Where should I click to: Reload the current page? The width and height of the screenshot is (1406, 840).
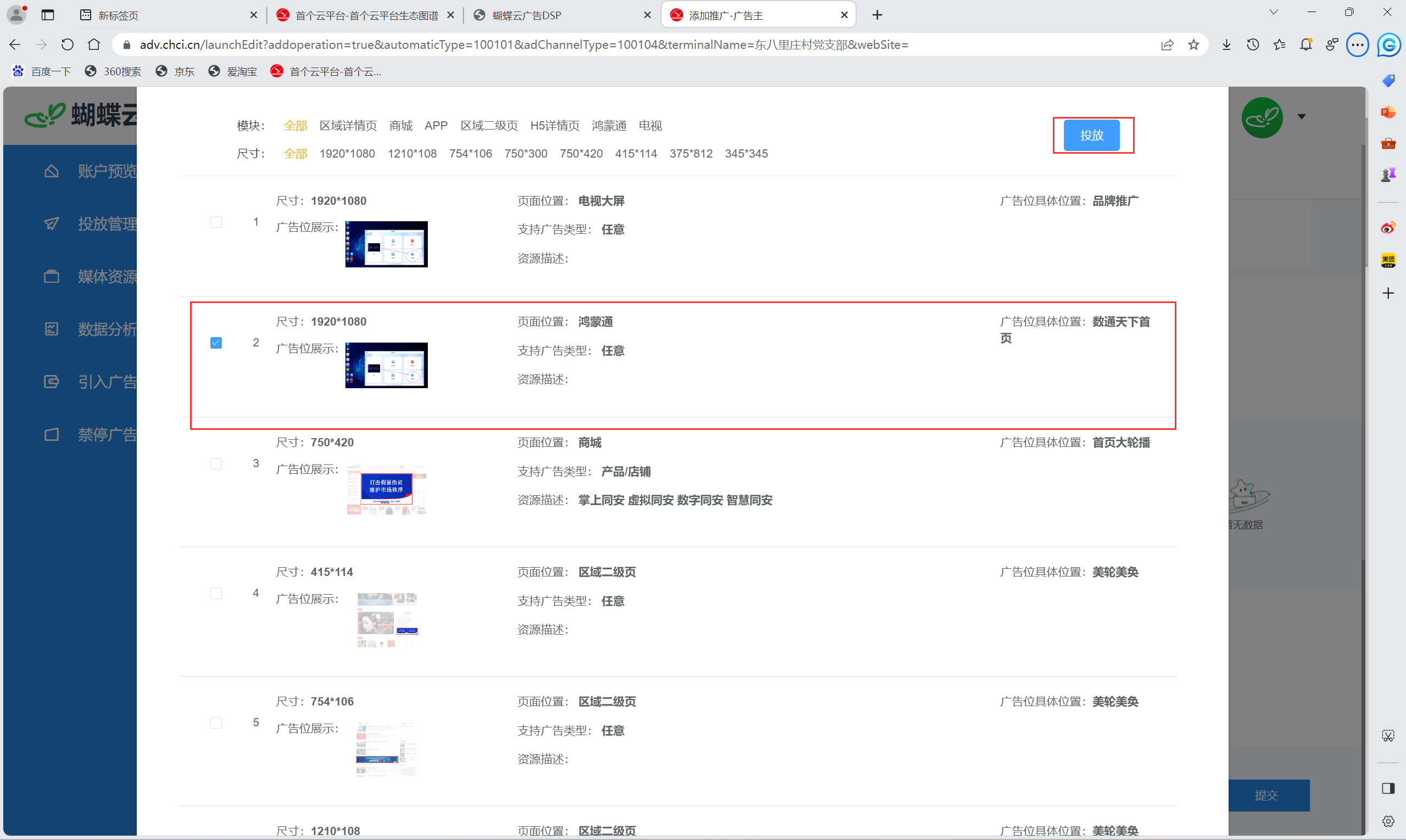pos(68,44)
